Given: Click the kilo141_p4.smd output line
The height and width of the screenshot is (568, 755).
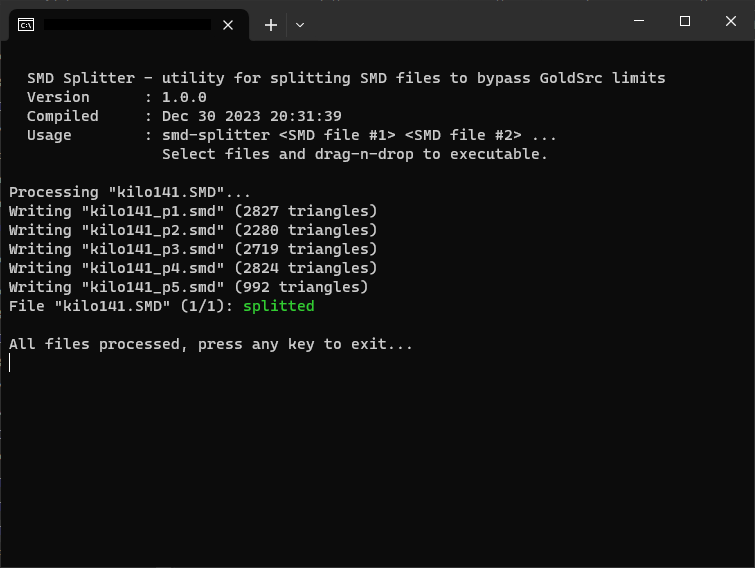Looking at the screenshot, I should [x=193, y=268].
